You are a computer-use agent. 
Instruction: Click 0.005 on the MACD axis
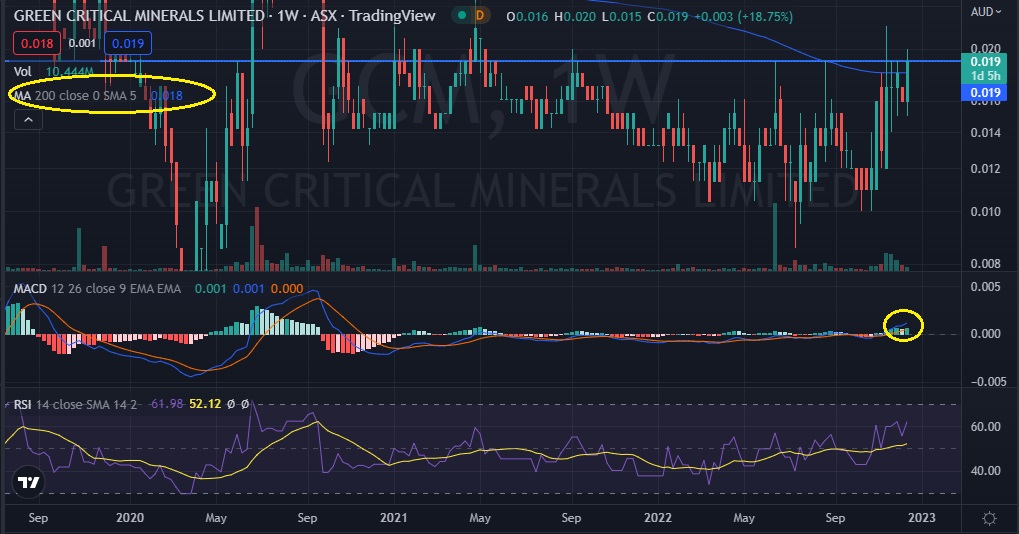(x=985, y=286)
